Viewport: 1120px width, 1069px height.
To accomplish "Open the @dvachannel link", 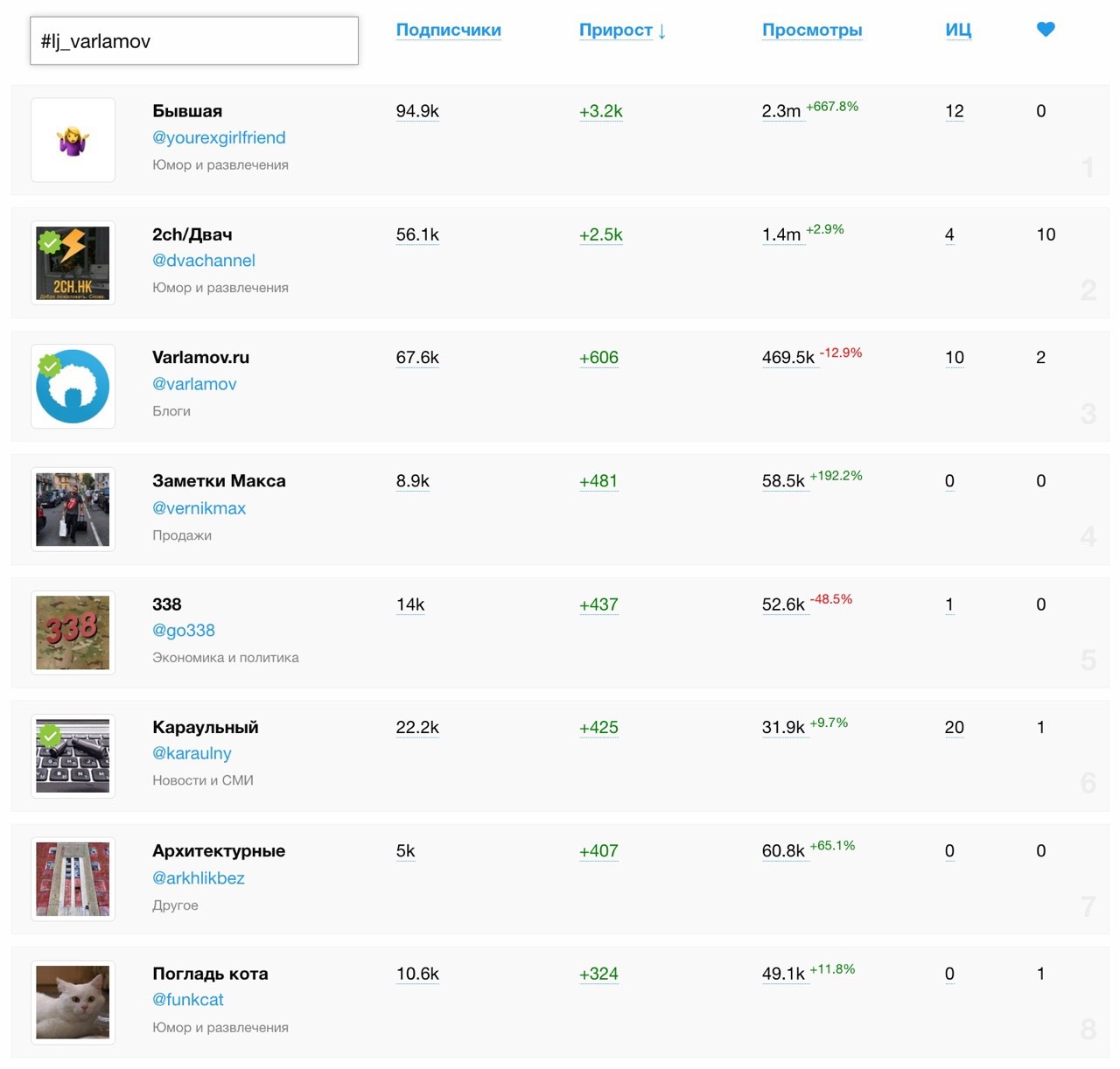I will [x=204, y=260].
